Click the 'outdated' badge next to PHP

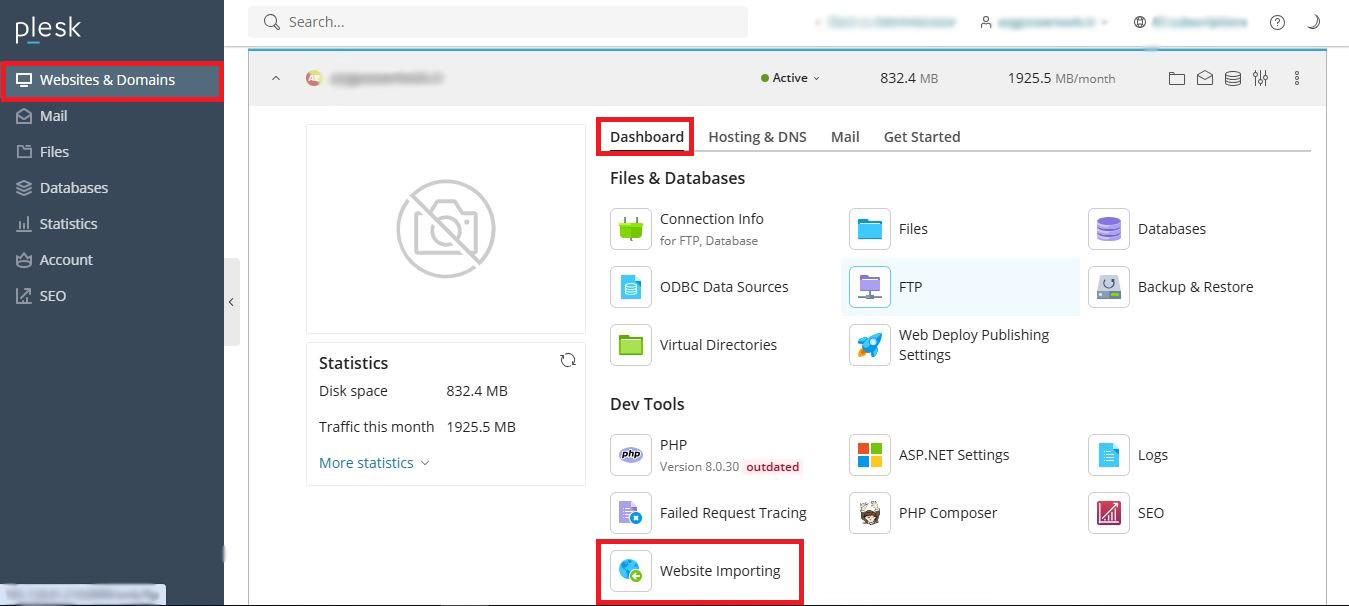pyautogui.click(x=772, y=467)
